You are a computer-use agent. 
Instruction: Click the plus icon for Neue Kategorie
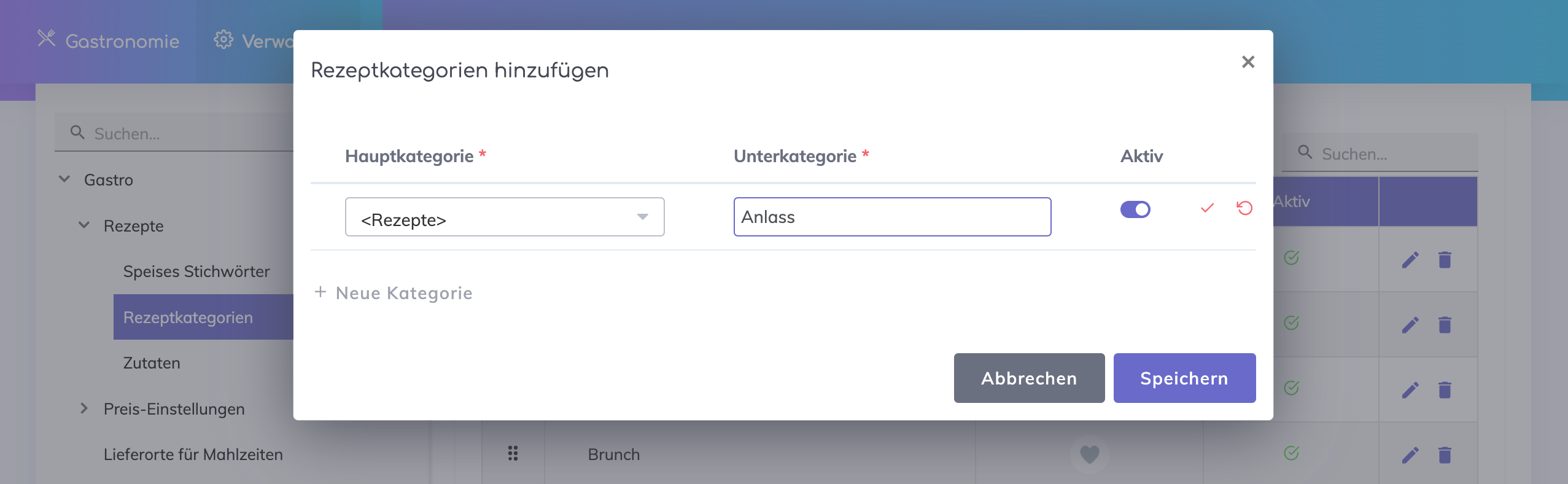tap(320, 292)
